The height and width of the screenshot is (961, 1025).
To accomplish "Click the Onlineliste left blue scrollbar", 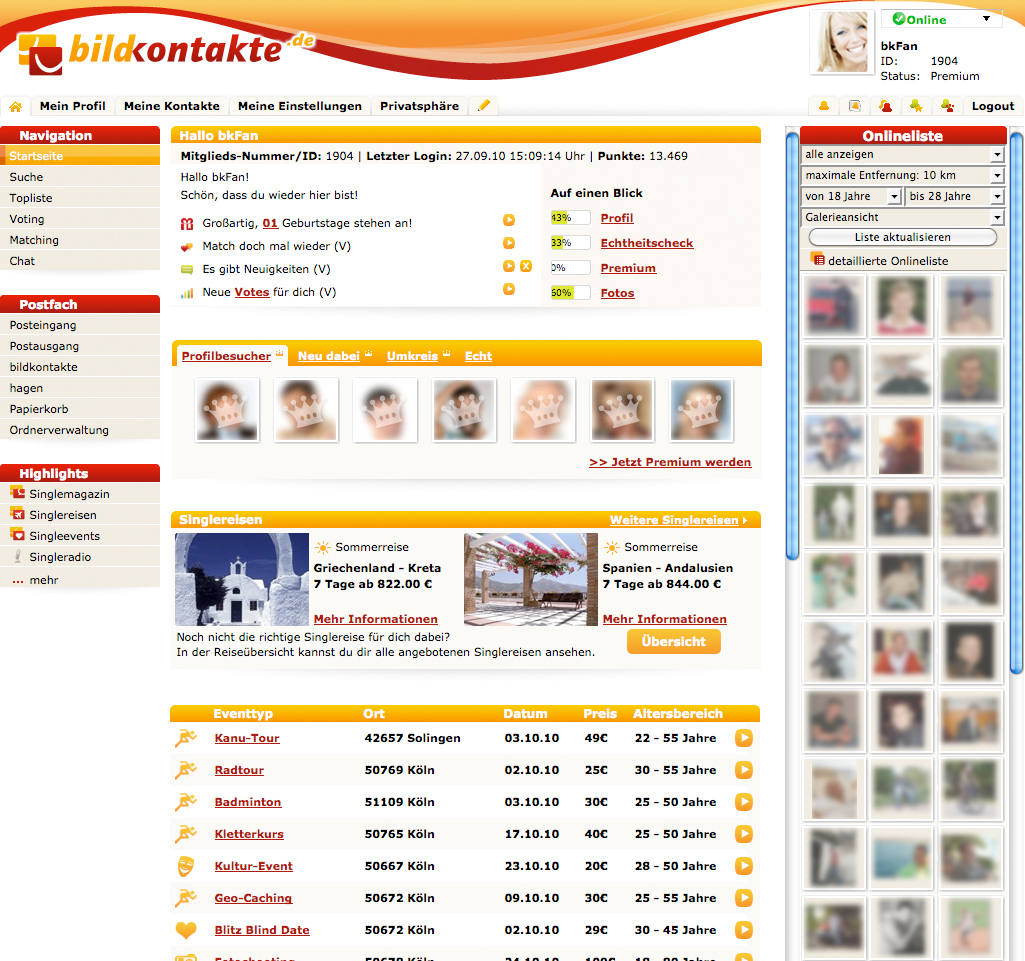I will click(x=792, y=346).
